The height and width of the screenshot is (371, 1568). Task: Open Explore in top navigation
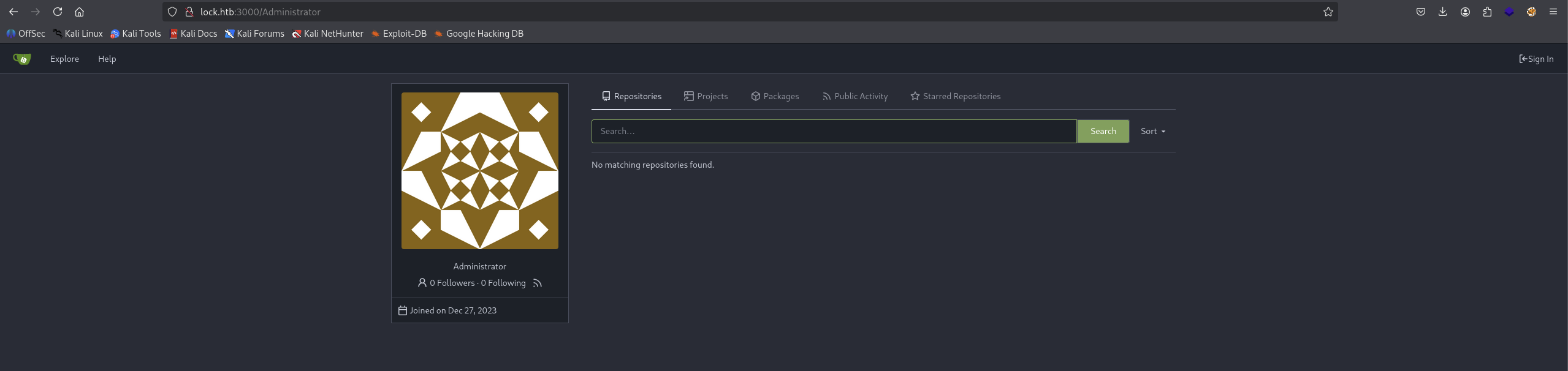(64, 59)
